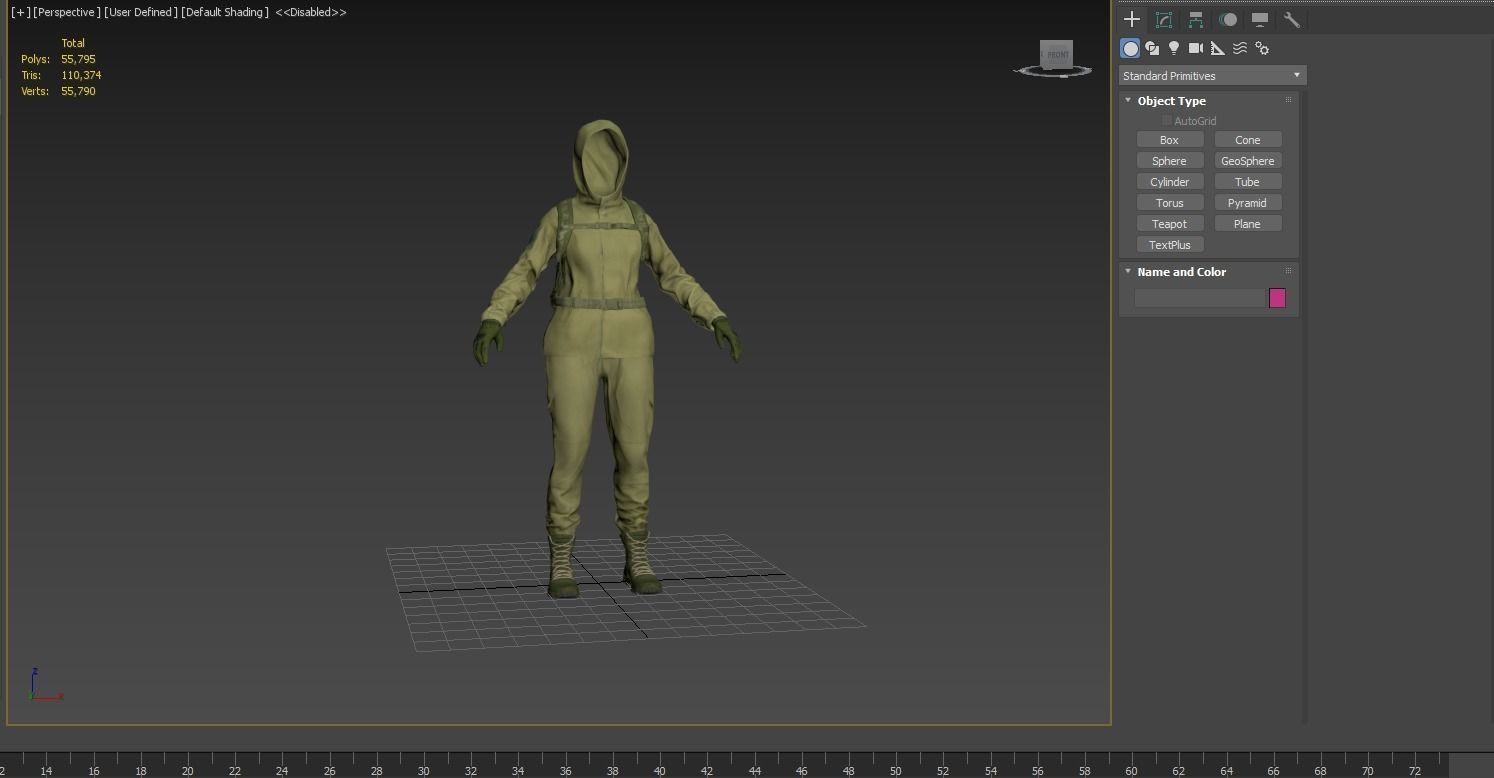Viewport: 1494px width, 778px height.
Task: Collapse the Name and Color rollout
Action: (x=1128, y=271)
